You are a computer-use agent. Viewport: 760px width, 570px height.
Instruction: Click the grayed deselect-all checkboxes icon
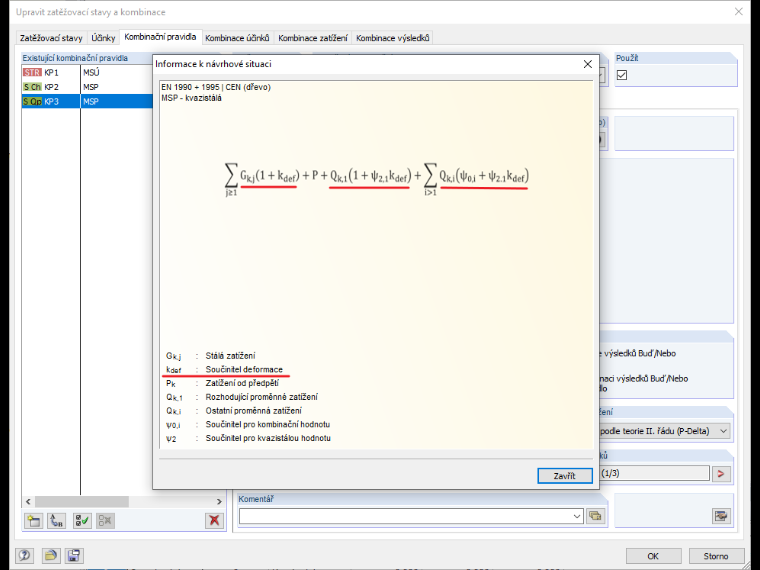(105, 521)
